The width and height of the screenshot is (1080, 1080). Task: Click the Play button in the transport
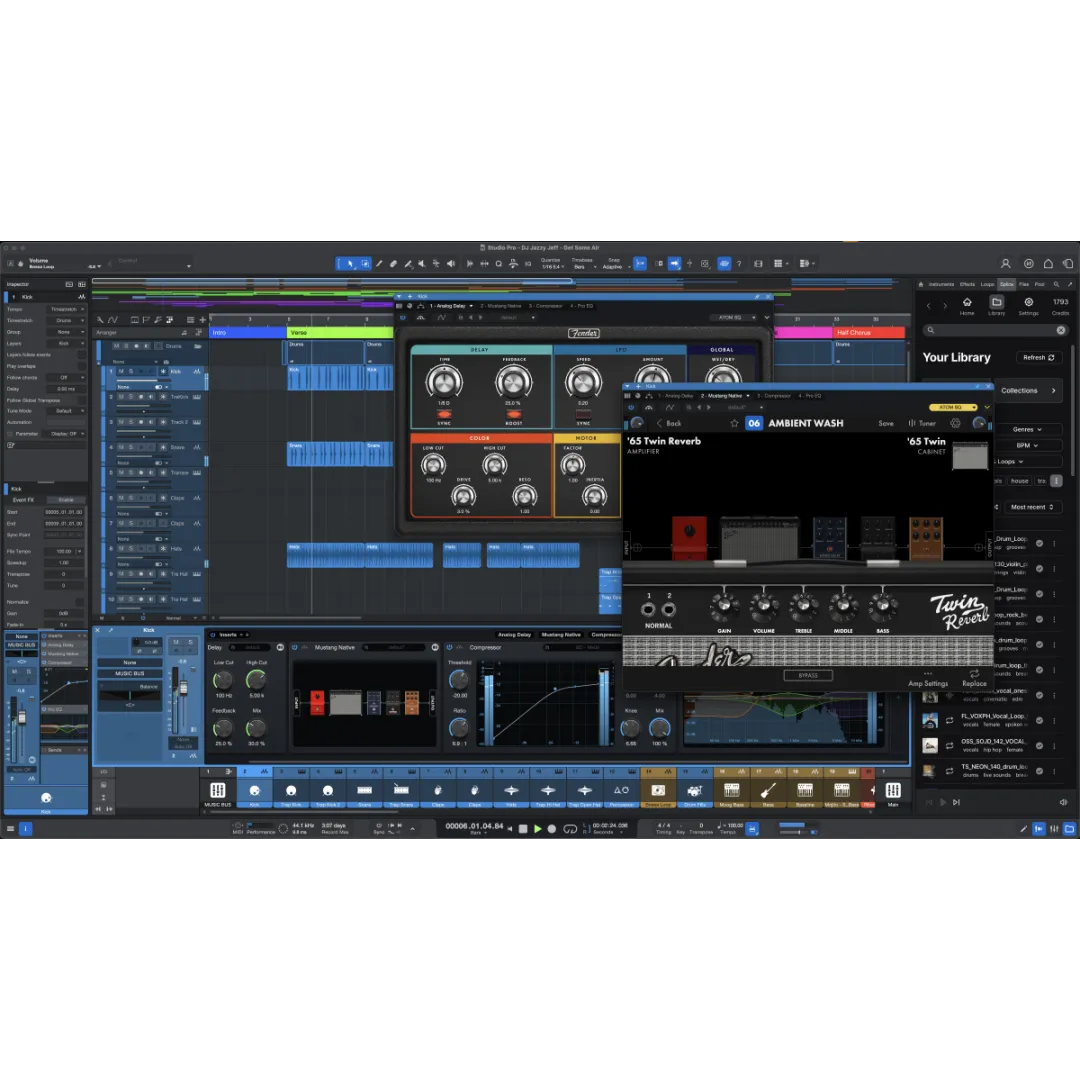[x=537, y=828]
